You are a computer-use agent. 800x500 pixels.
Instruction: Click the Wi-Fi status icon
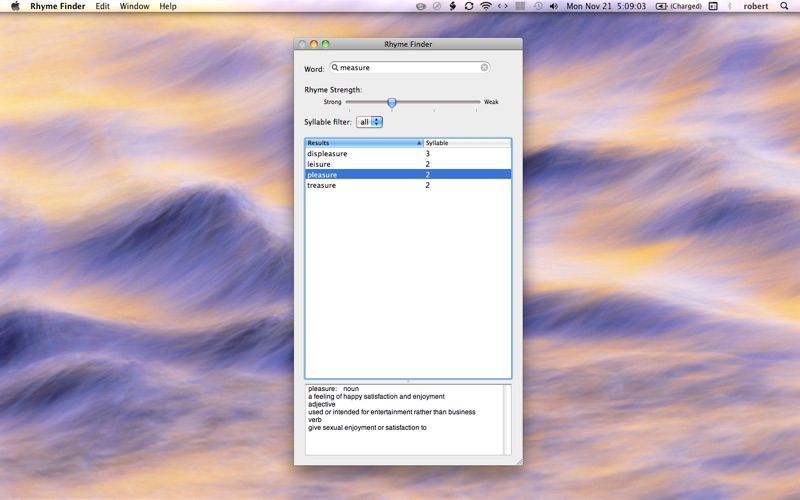486,6
